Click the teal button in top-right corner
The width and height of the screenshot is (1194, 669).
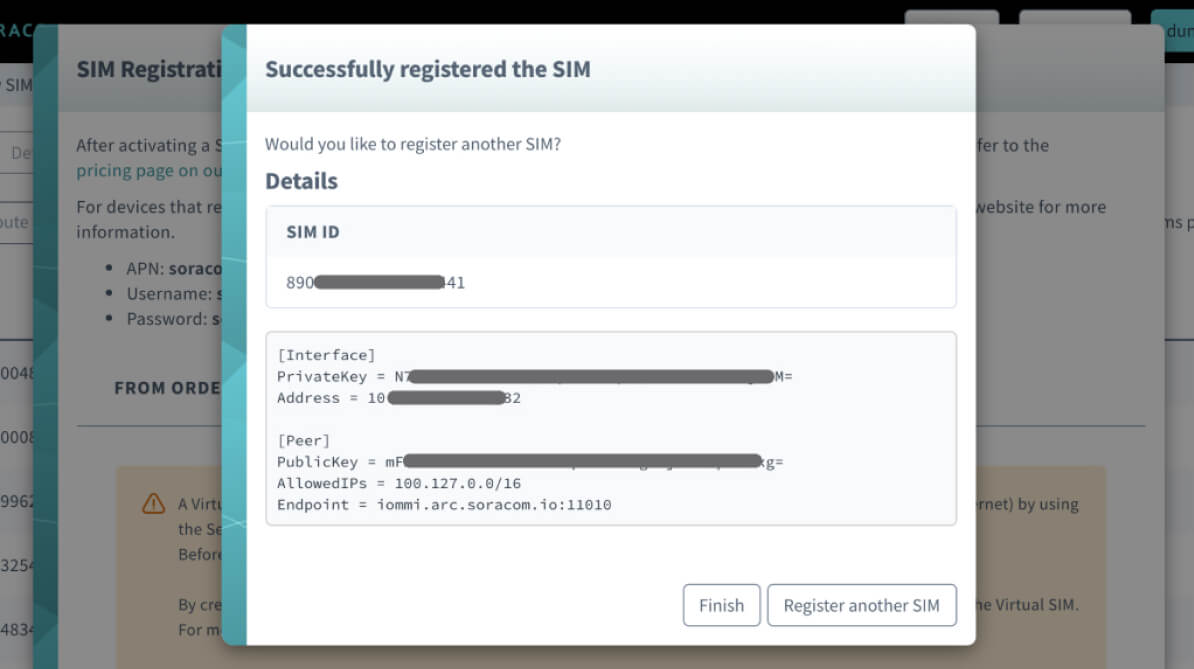click(x=1172, y=31)
